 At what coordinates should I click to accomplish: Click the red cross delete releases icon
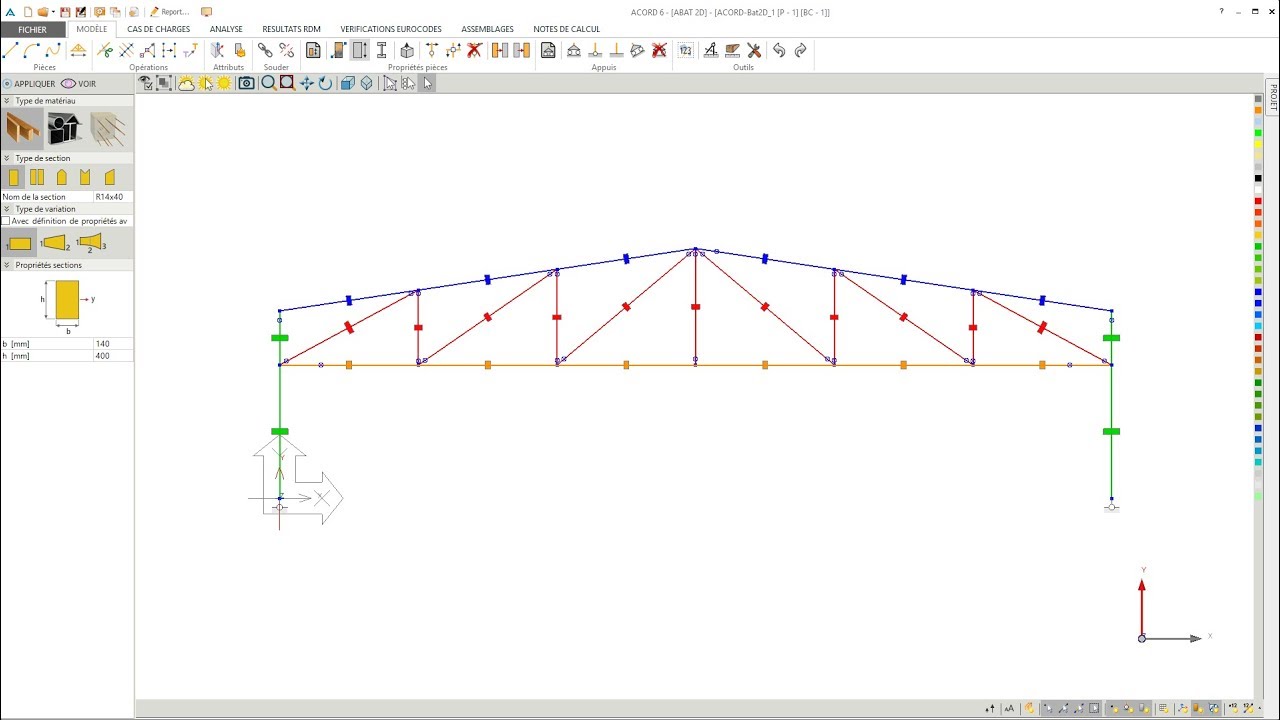click(474, 50)
